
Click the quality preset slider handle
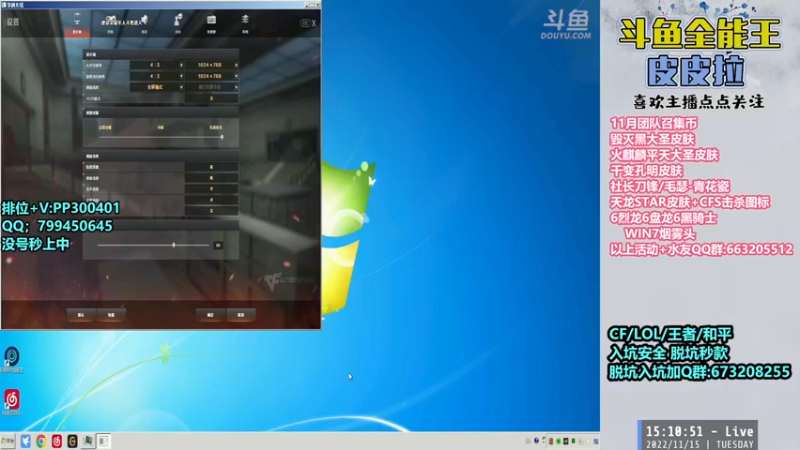pyautogui.click(x=222, y=137)
